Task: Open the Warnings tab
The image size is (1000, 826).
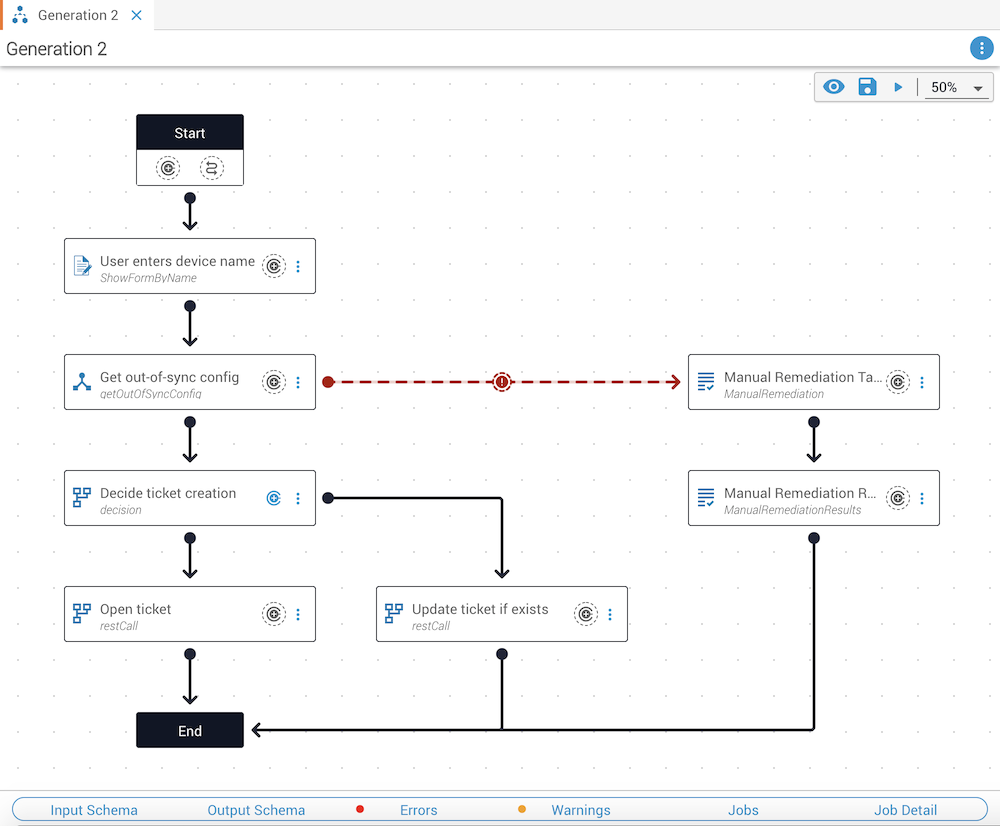Action: tap(580, 810)
